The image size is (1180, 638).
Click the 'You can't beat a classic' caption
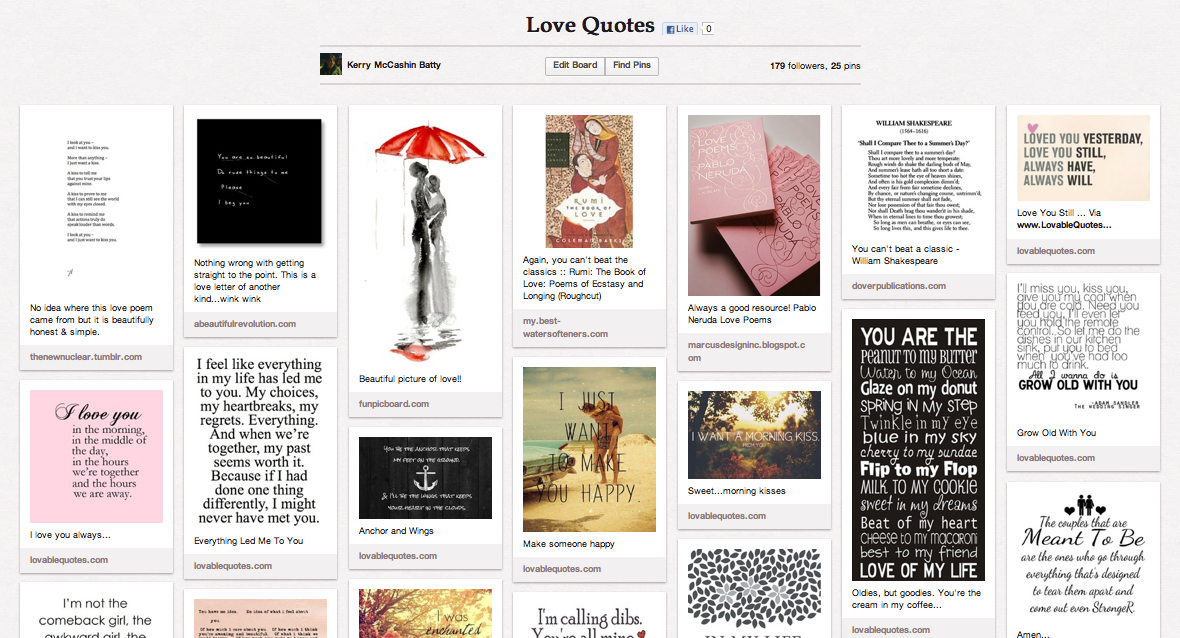point(905,255)
